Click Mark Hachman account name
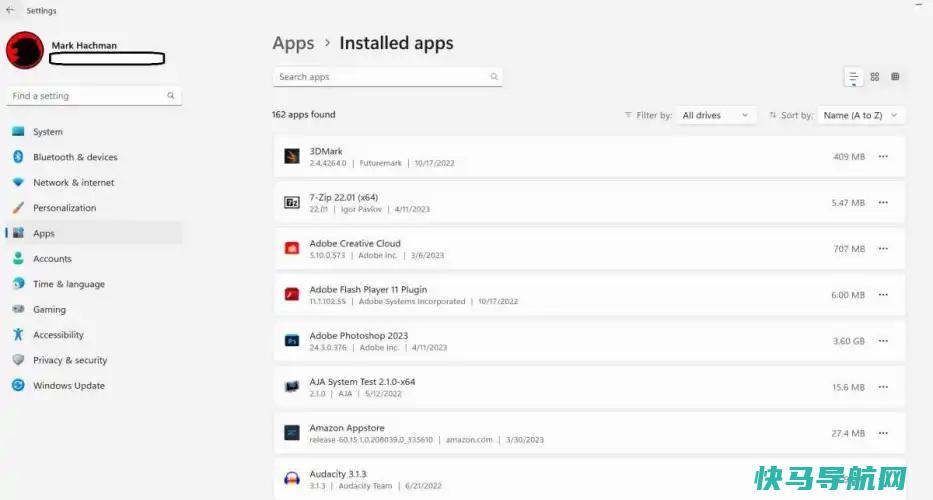933x500 pixels. 84,45
